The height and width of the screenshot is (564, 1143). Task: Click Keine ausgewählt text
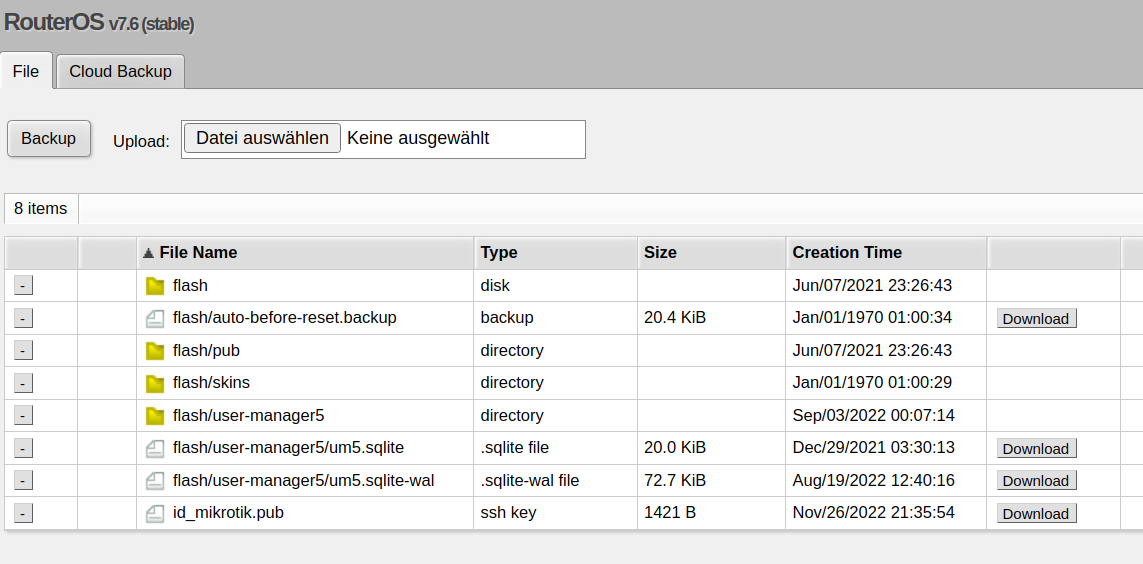coord(418,138)
